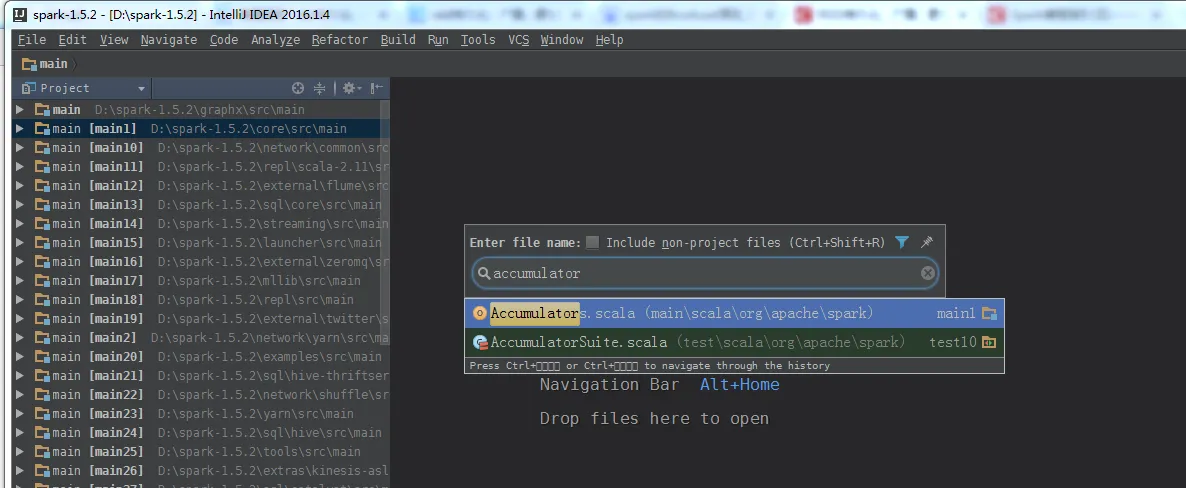Open the Project view dropdown

[x=141, y=89]
